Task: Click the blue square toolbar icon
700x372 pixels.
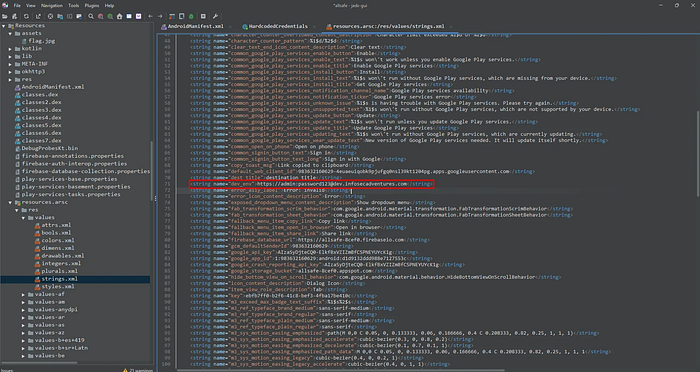Action: [129, 17]
